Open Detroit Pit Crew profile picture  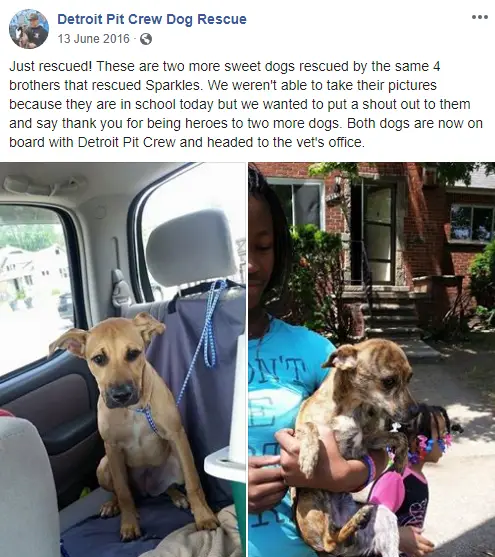pos(29,29)
